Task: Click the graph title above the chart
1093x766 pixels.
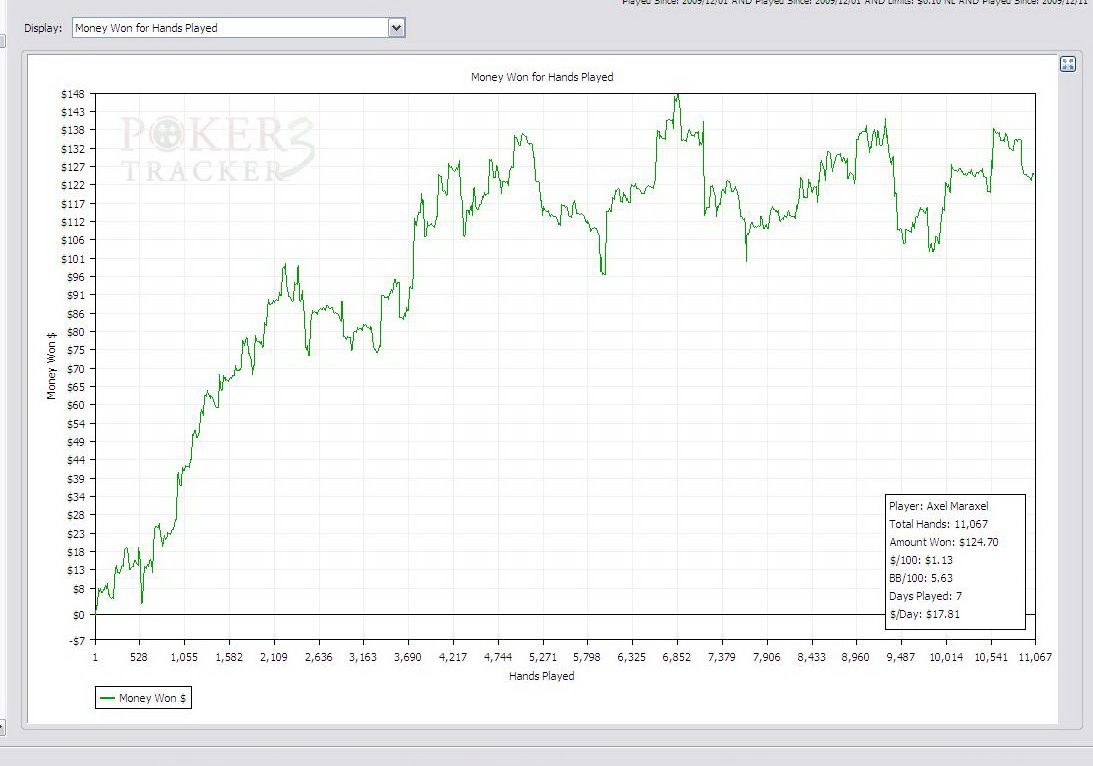Action: click(542, 77)
